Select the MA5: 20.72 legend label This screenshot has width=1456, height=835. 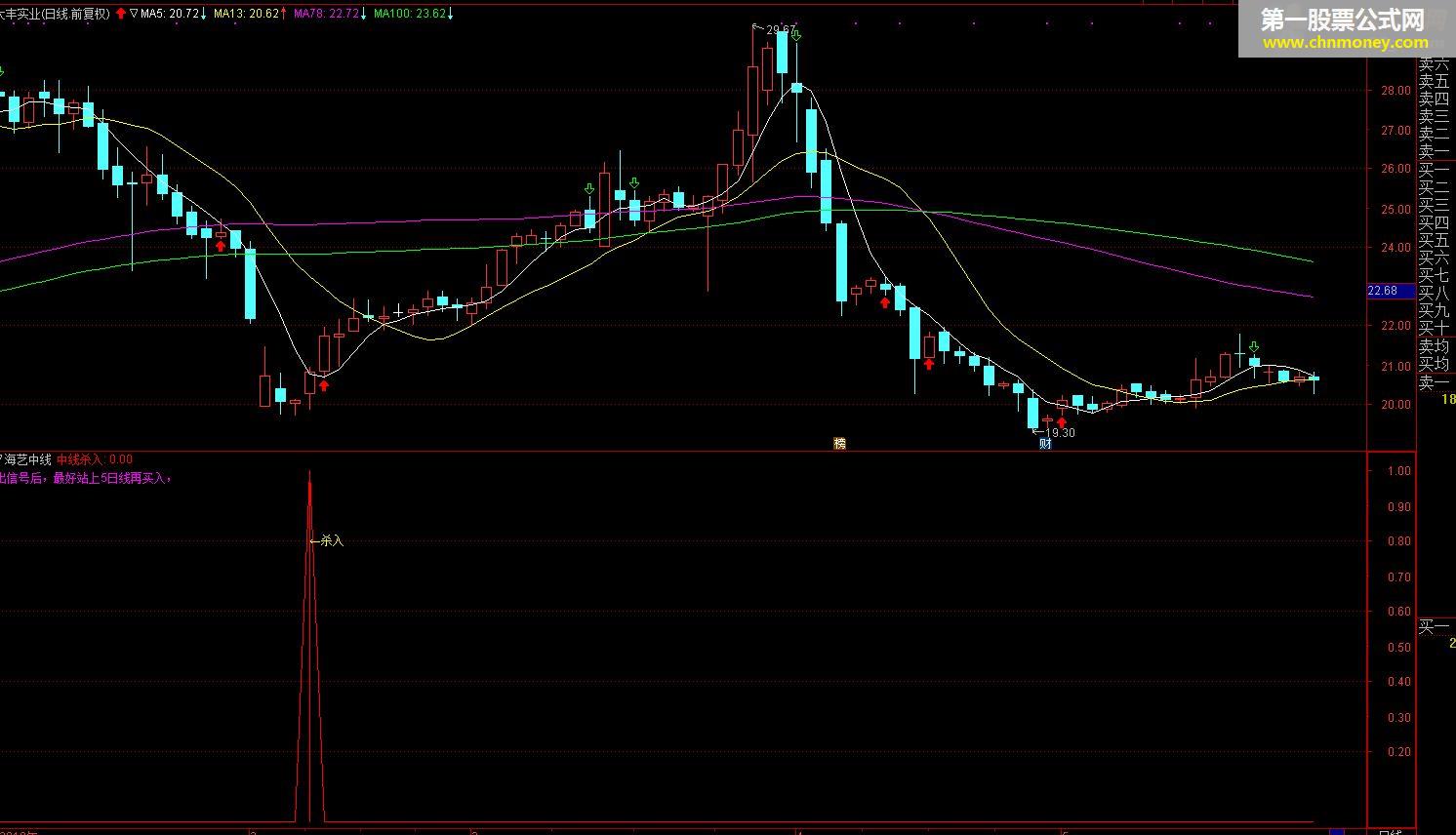[x=170, y=14]
